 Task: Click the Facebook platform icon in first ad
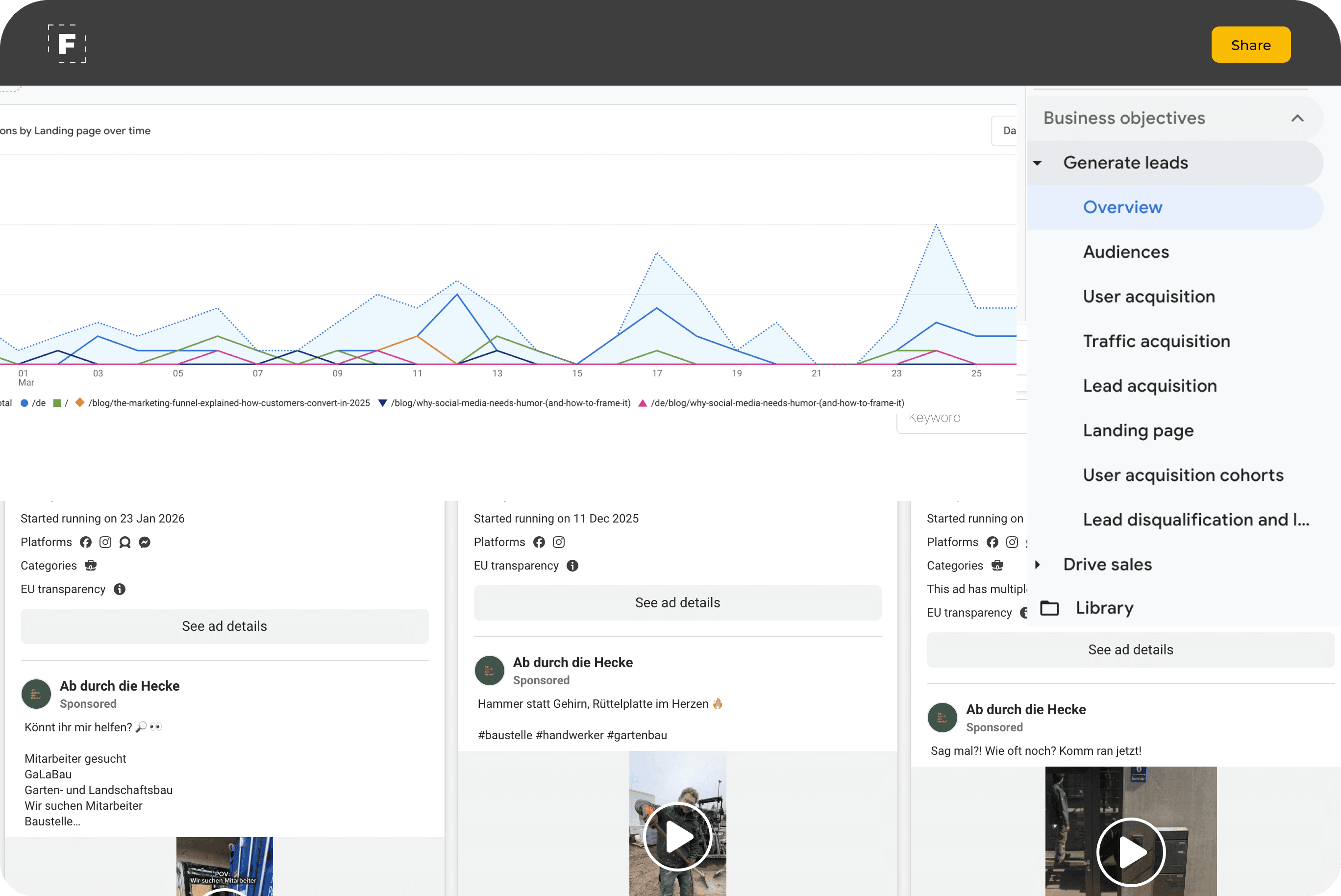point(86,542)
